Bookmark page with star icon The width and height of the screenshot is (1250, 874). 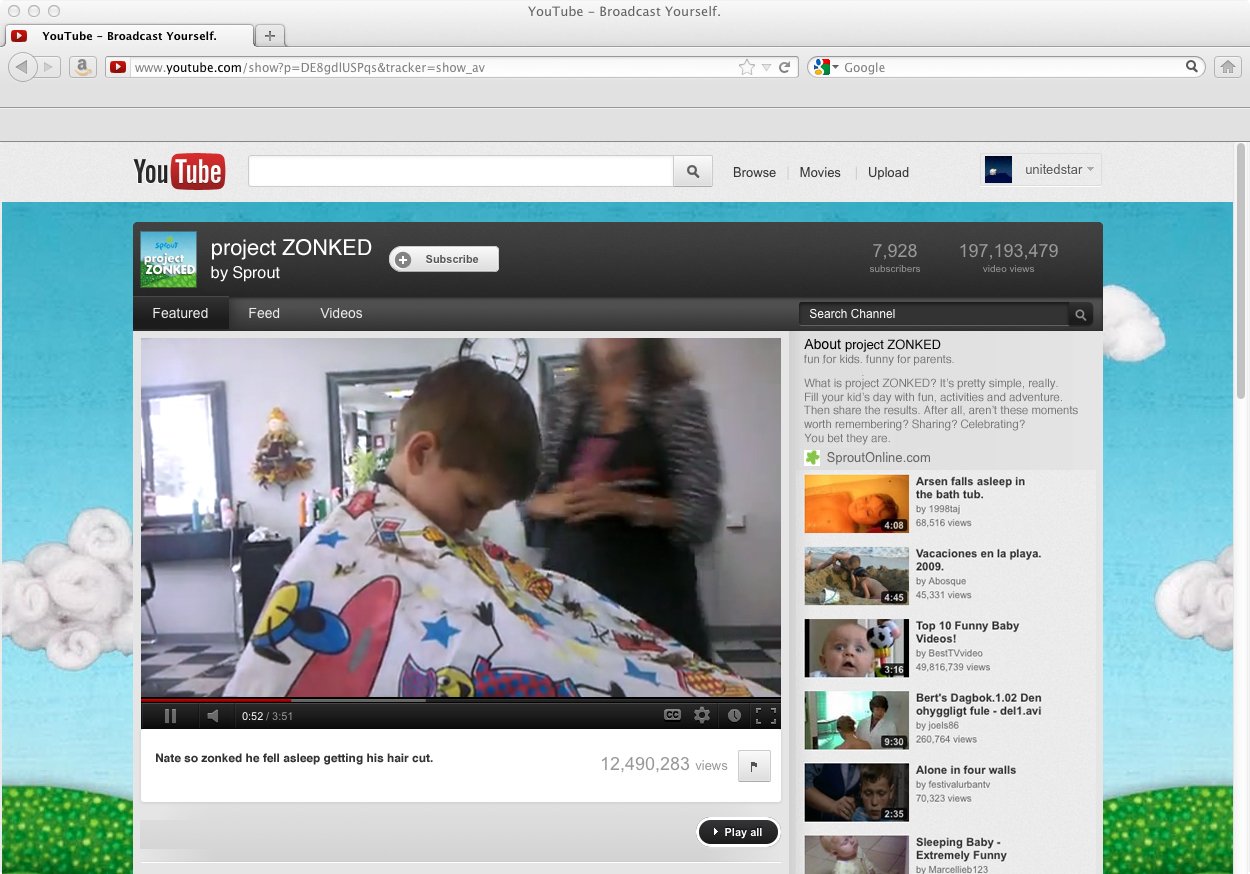click(746, 67)
